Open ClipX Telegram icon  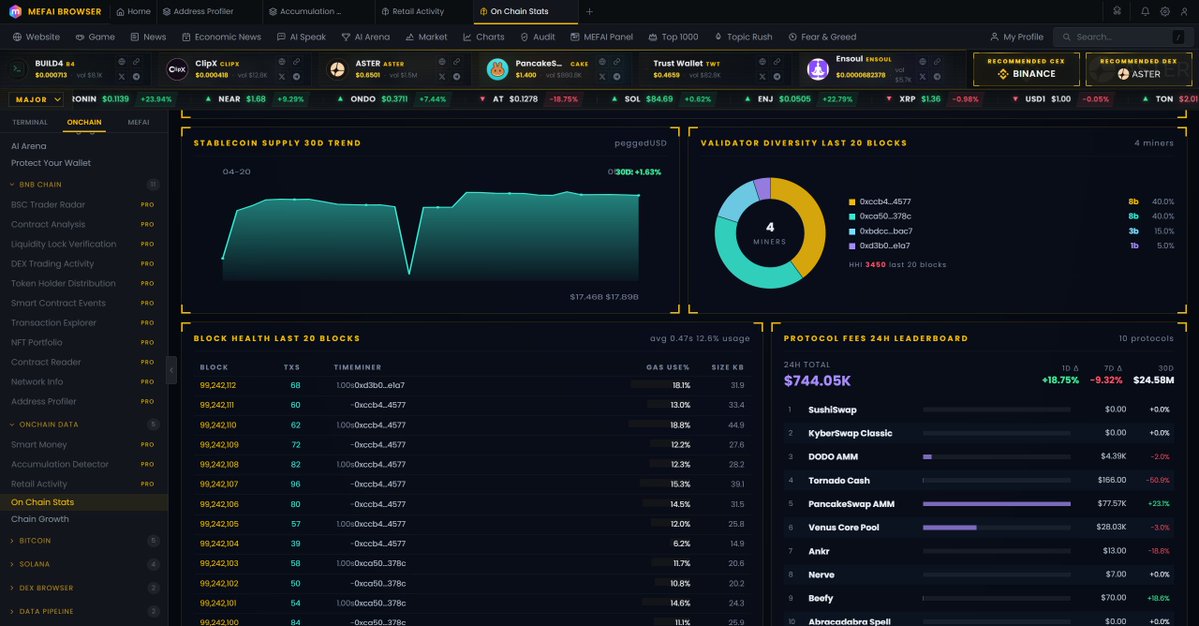(x=296, y=76)
